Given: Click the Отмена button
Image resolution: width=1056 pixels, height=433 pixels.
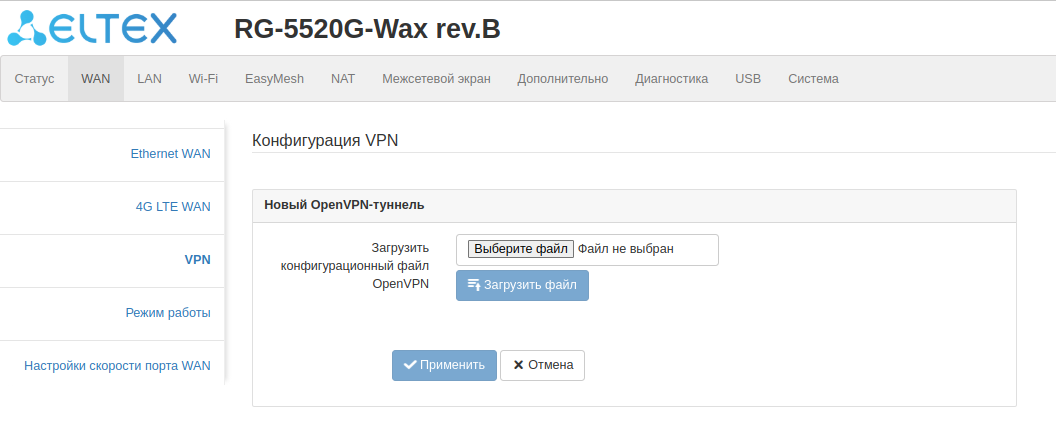Looking at the screenshot, I should click(x=542, y=365).
